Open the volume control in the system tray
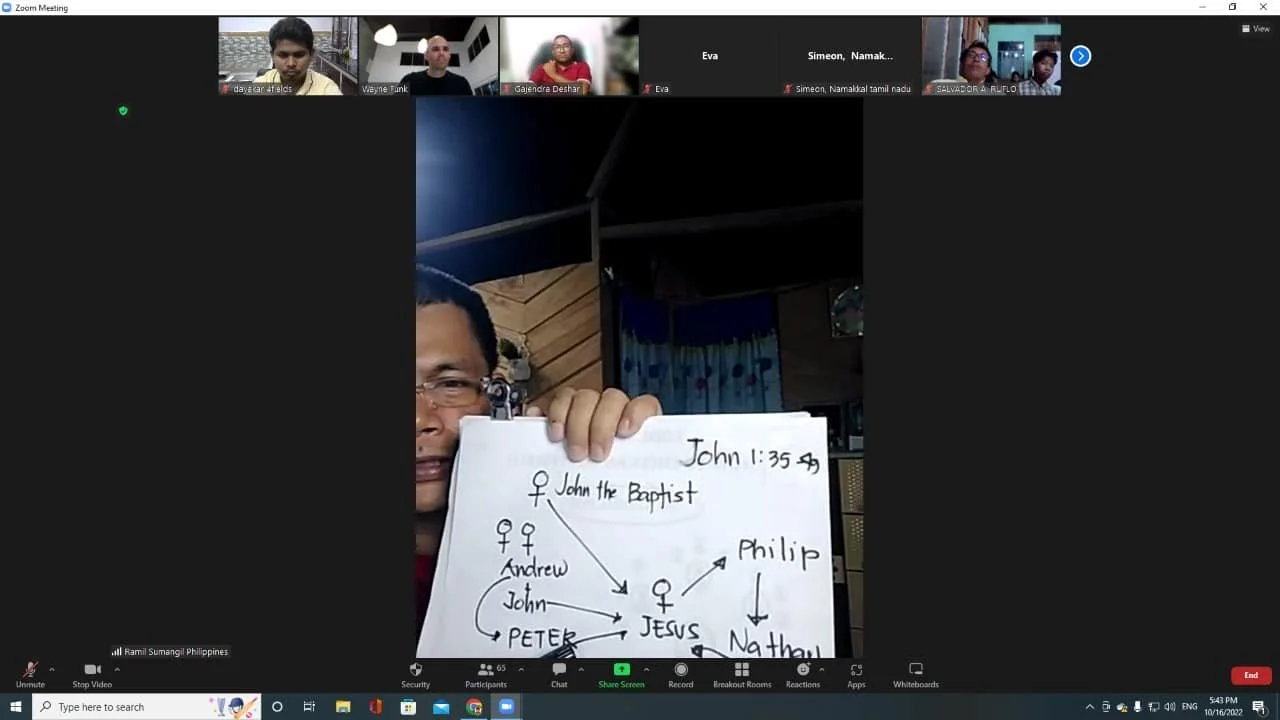 pos(1169,707)
